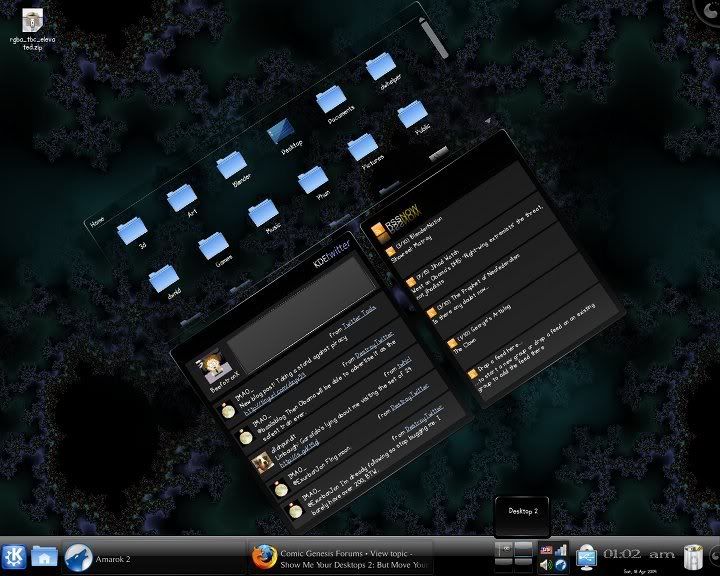This screenshot has width=720, height=576.
Task: Click the volume speaker tray icon
Action: point(545,565)
